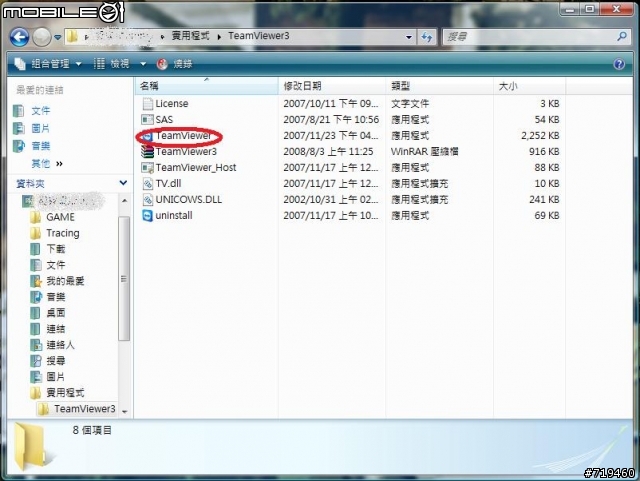The width and height of the screenshot is (640, 481).
Task: Click the file name UNICOWS.DLL
Action: pyautogui.click(x=189, y=200)
